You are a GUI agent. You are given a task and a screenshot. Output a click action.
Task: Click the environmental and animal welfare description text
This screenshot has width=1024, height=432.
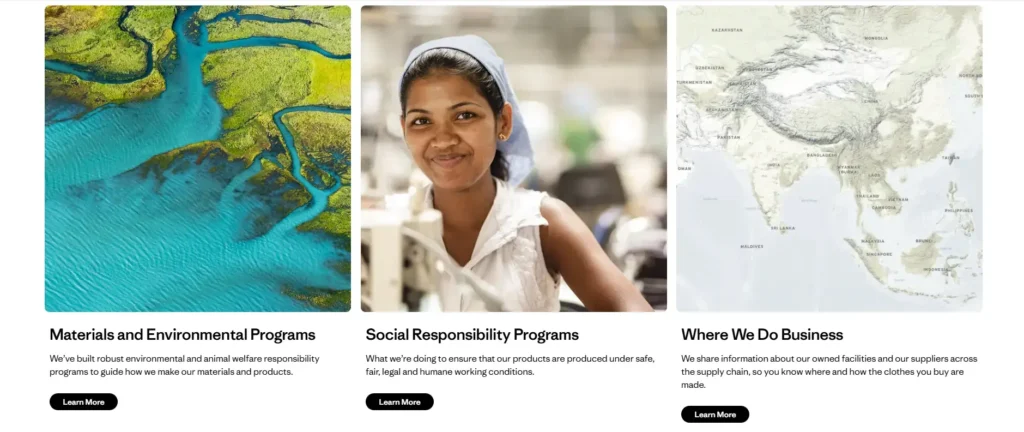point(184,365)
